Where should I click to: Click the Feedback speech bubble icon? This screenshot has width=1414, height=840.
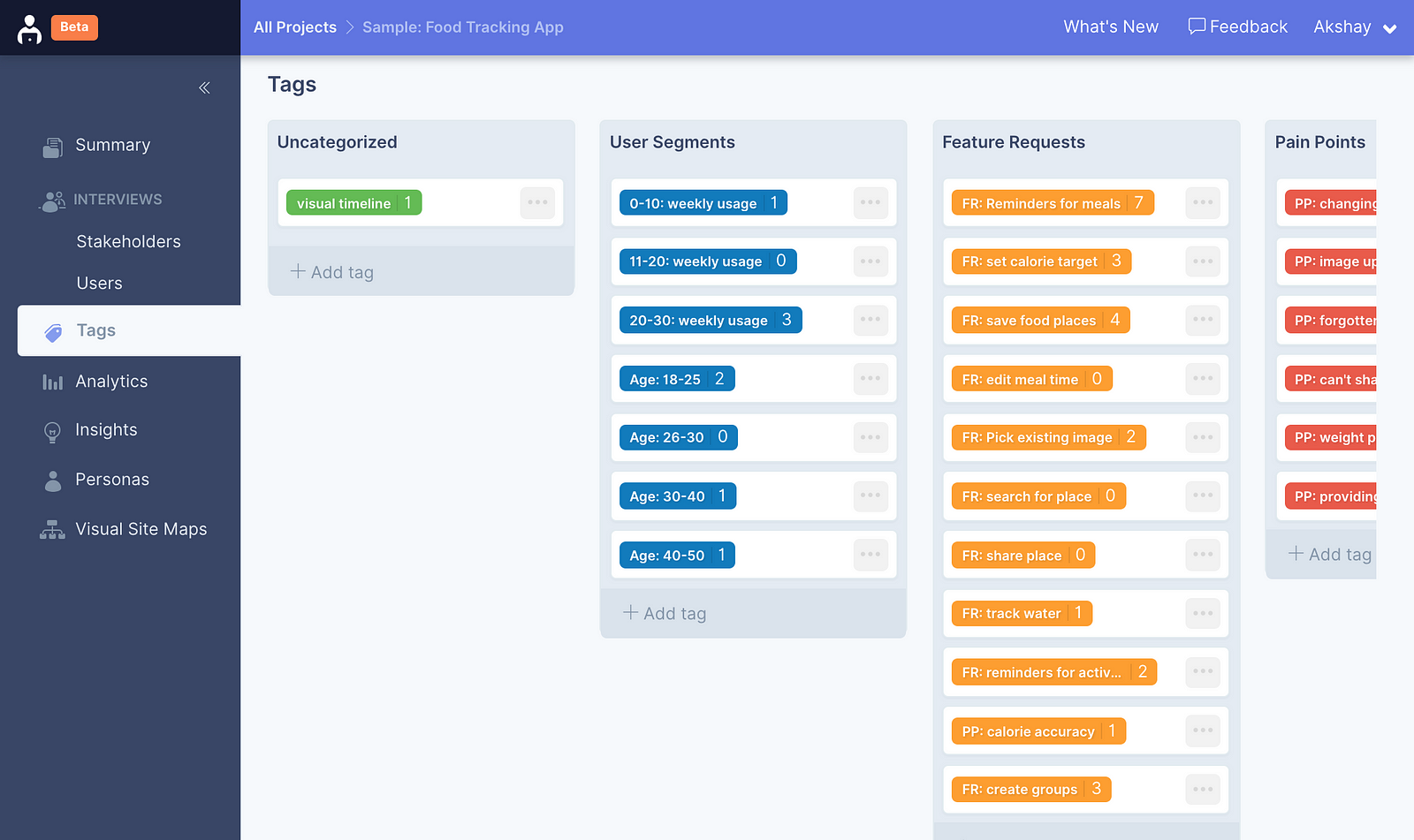coord(1197,26)
